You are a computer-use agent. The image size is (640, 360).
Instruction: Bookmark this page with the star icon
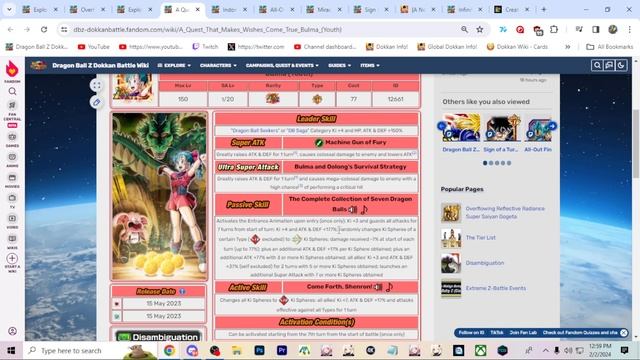pyautogui.click(x=480, y=29)
